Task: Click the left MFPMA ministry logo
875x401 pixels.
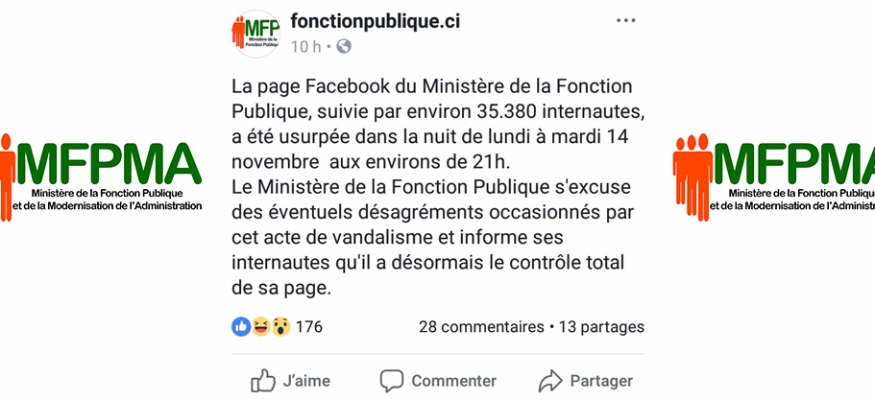Action: coord(101,177)
